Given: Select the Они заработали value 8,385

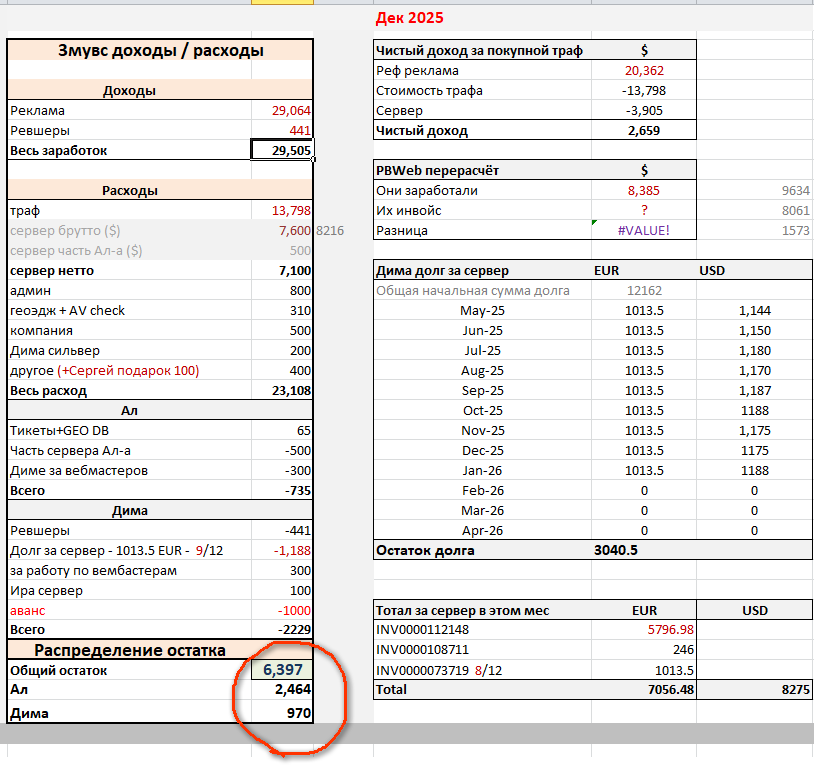Looking at the screenshot, I should pyautogui.click(x=645, y=191).
